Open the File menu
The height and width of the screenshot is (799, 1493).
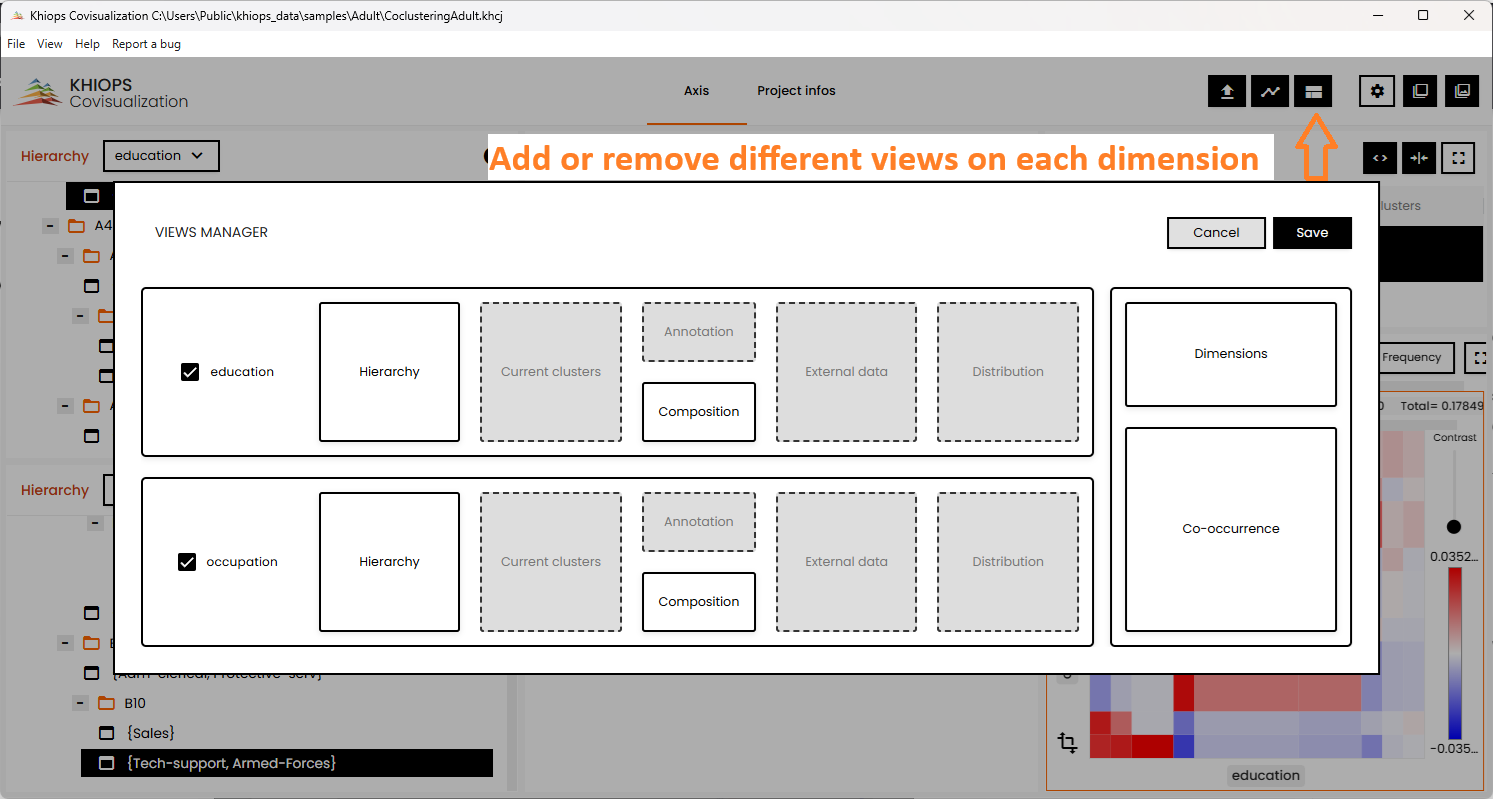point(16,44)
